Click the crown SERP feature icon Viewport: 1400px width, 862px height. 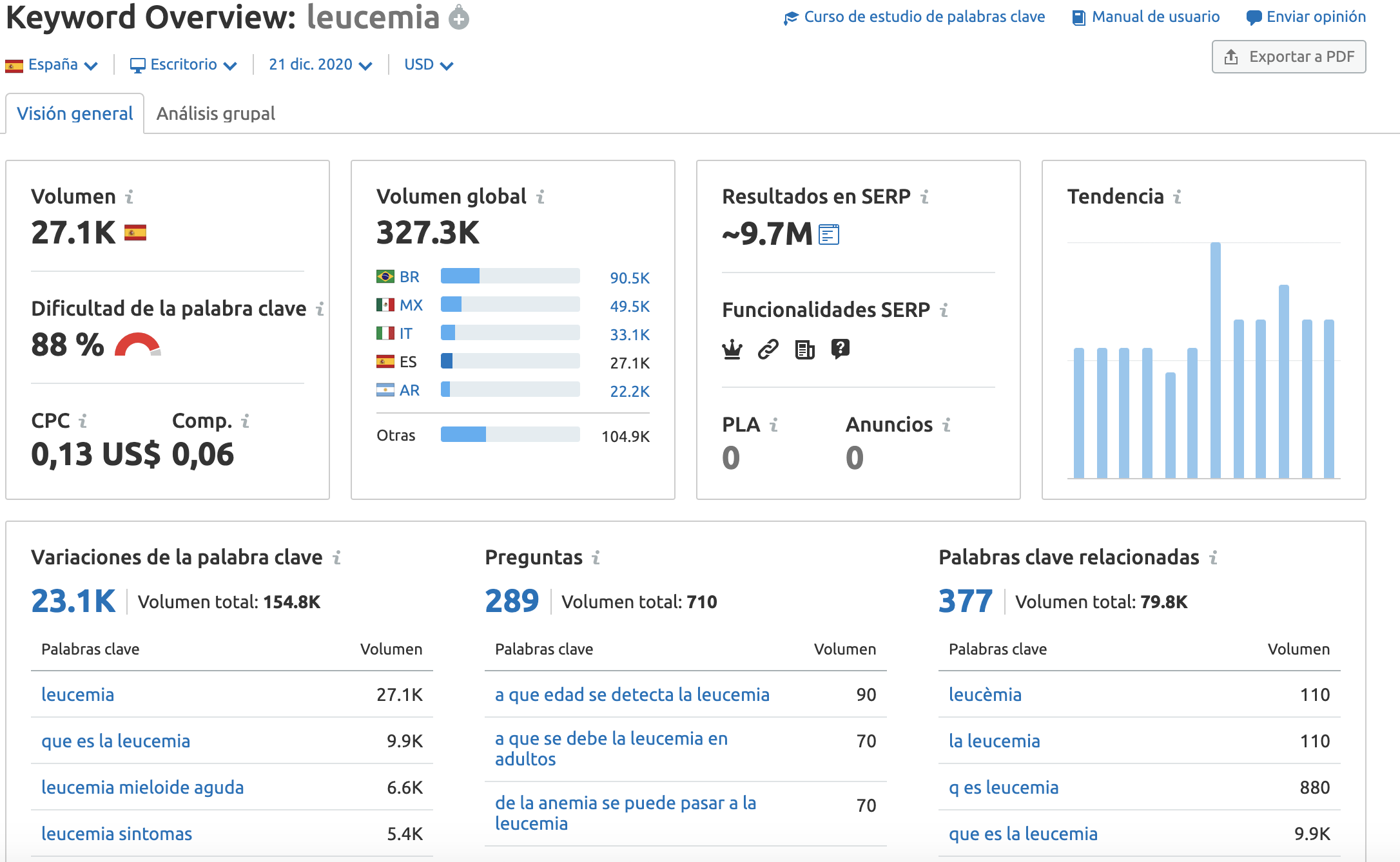pos(732,349)
